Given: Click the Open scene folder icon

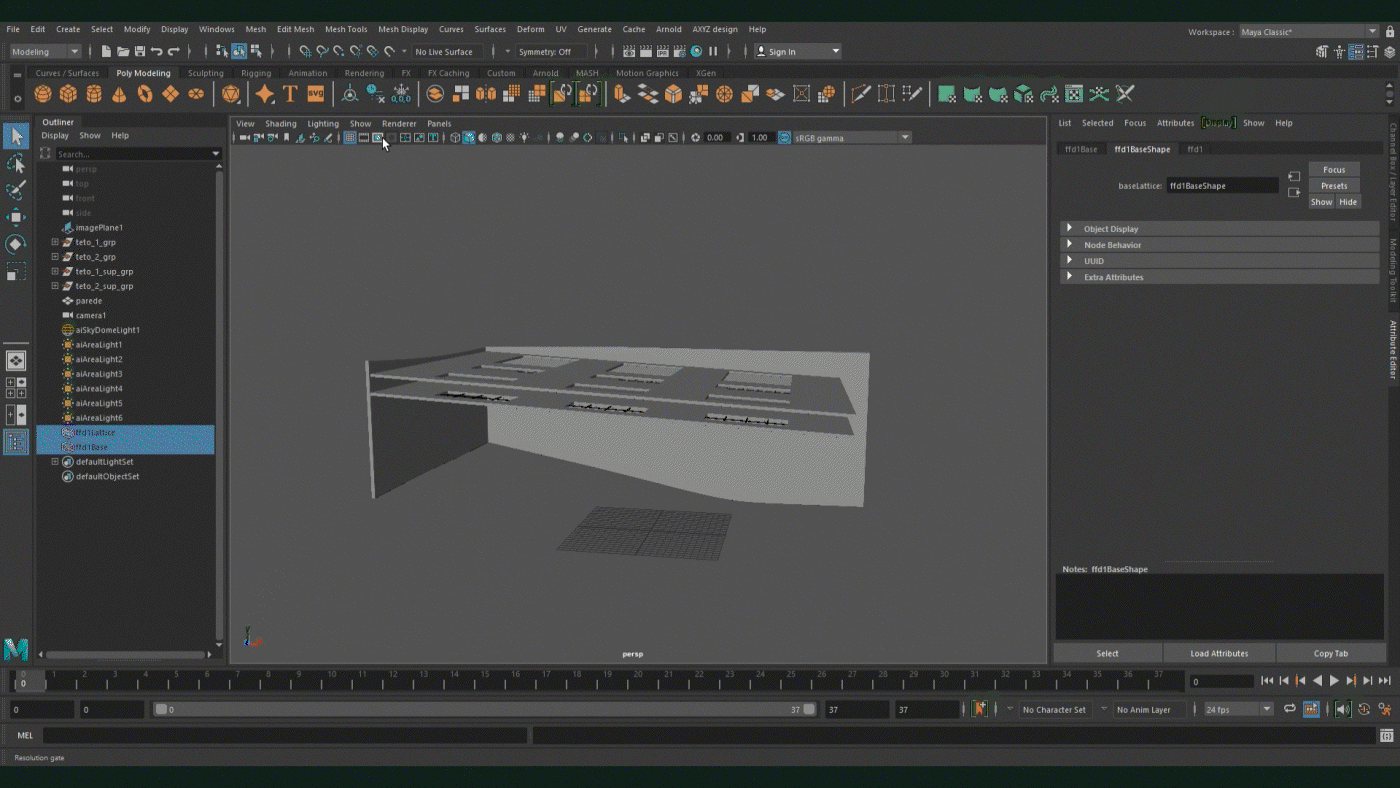Looking at the screenshot, I should 122,51.
